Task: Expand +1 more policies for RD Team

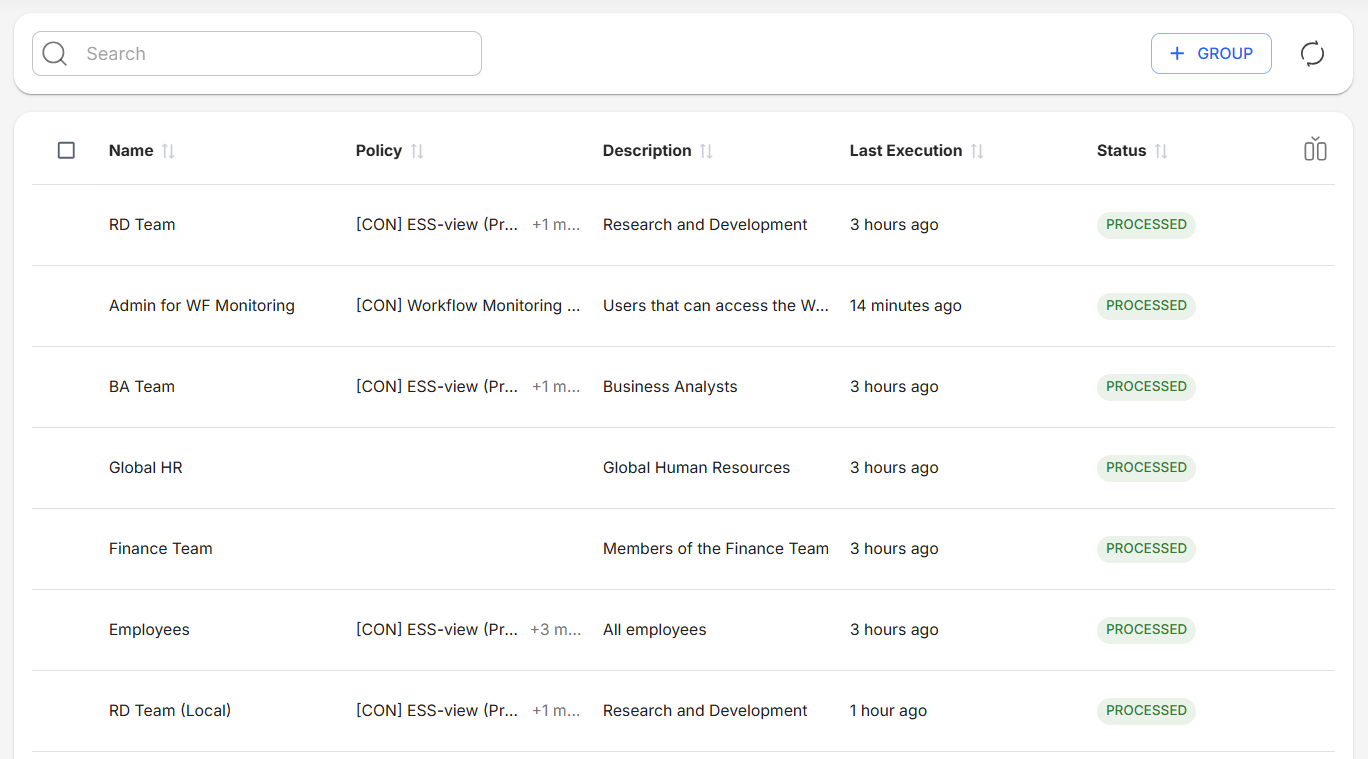Action: coord(555,225)
